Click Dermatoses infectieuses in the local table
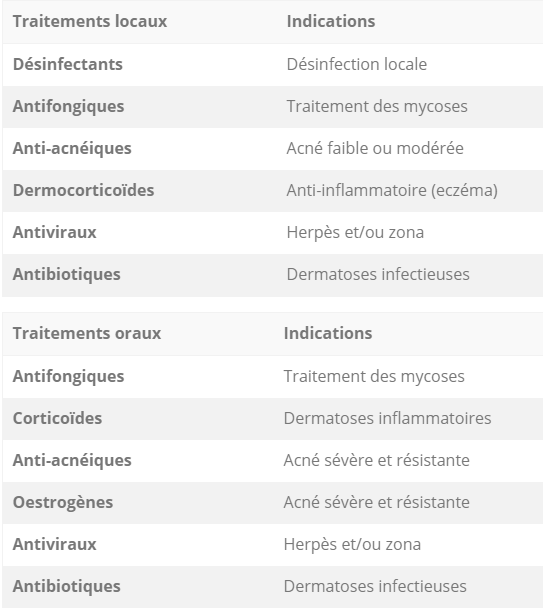This screenshot has height=608, width=543. pyautogui.click(x=378, y=275)
